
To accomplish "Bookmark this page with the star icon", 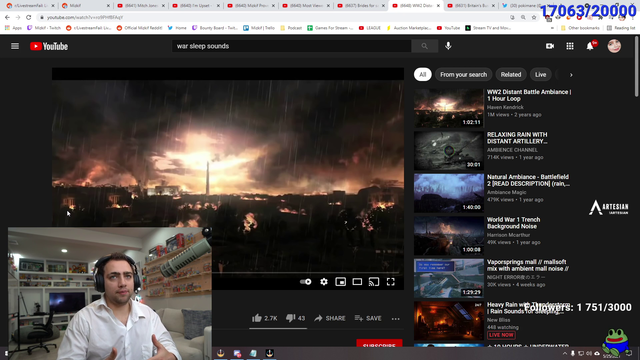I will pos(534,17).
